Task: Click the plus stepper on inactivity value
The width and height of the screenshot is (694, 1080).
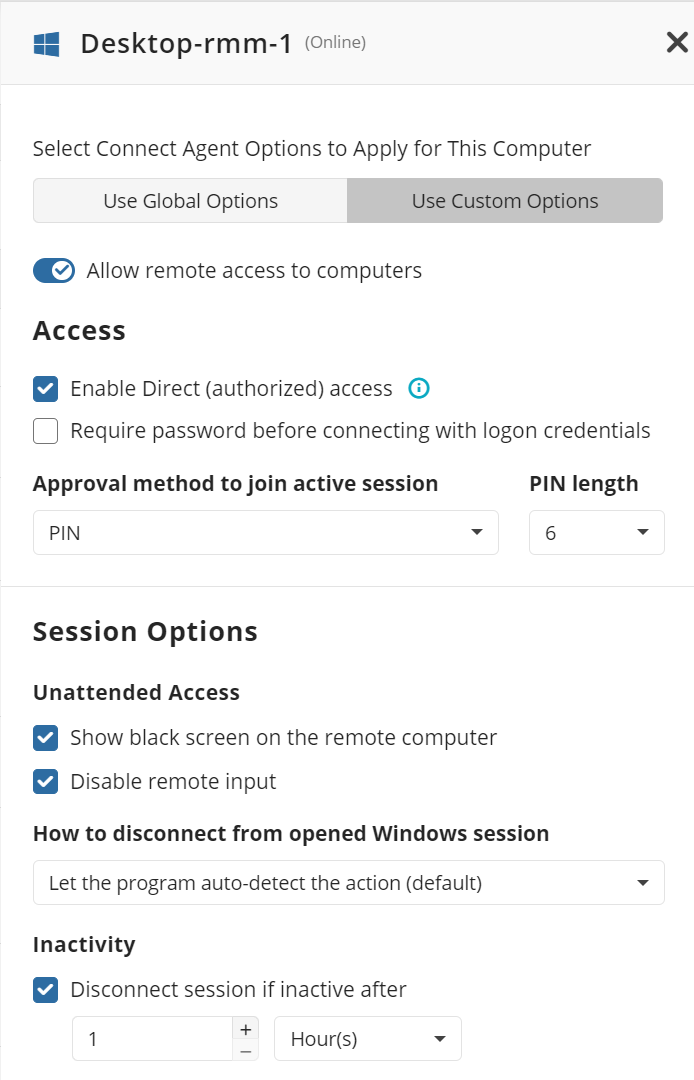Action: click(x=245, y=1027)
